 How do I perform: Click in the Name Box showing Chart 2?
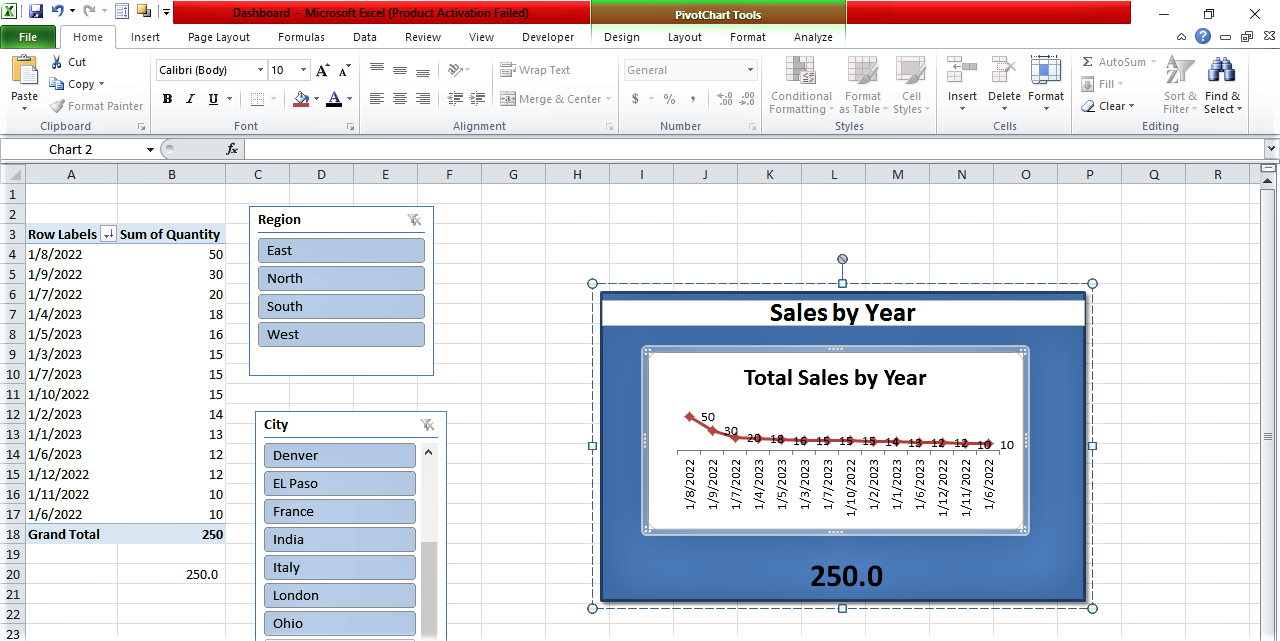71,149
